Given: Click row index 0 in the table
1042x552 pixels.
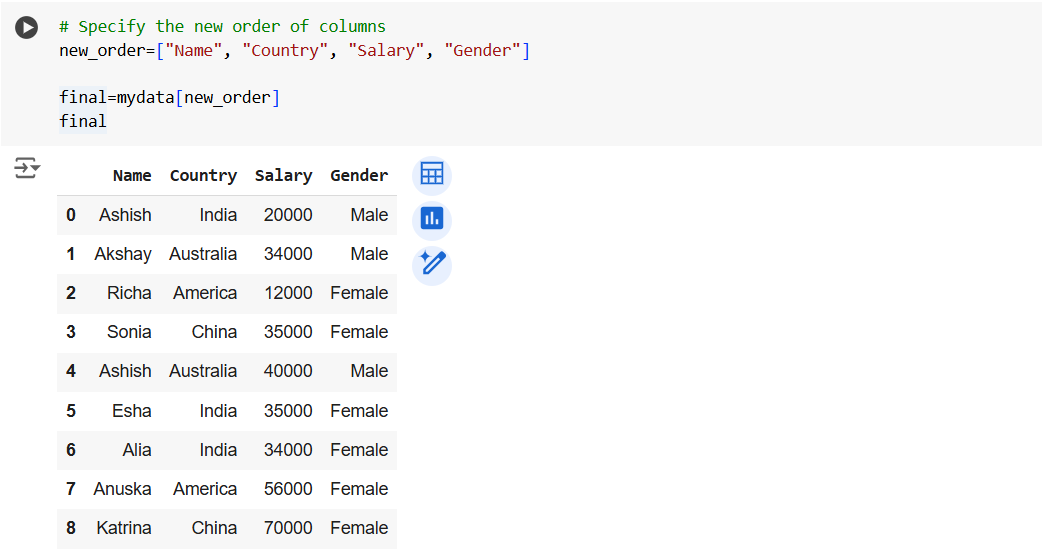Looking at the screenshot, I should point(71,215).
